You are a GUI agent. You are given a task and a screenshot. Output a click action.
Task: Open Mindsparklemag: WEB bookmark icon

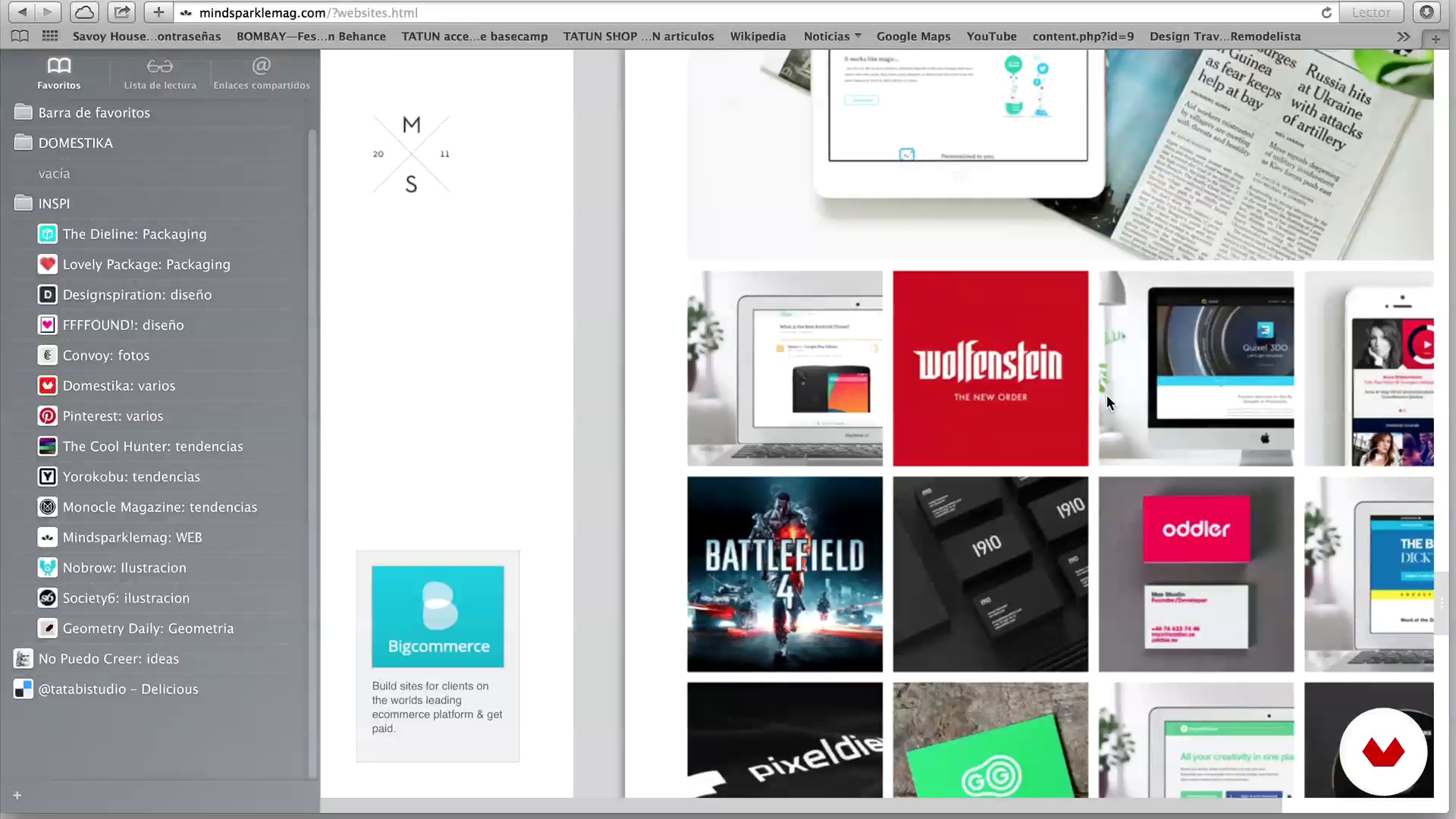click(47, 537)
